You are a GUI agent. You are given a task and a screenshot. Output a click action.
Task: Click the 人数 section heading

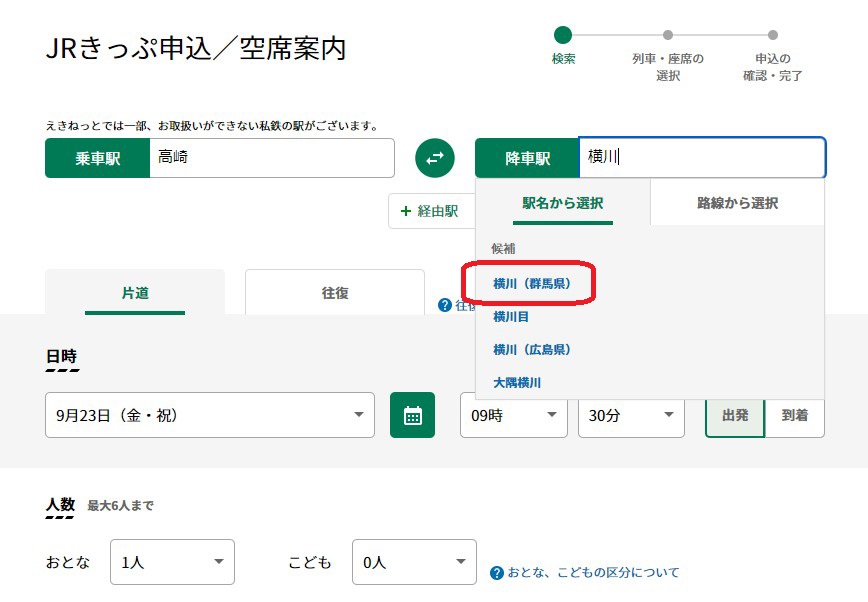click(x=60, y=505)
